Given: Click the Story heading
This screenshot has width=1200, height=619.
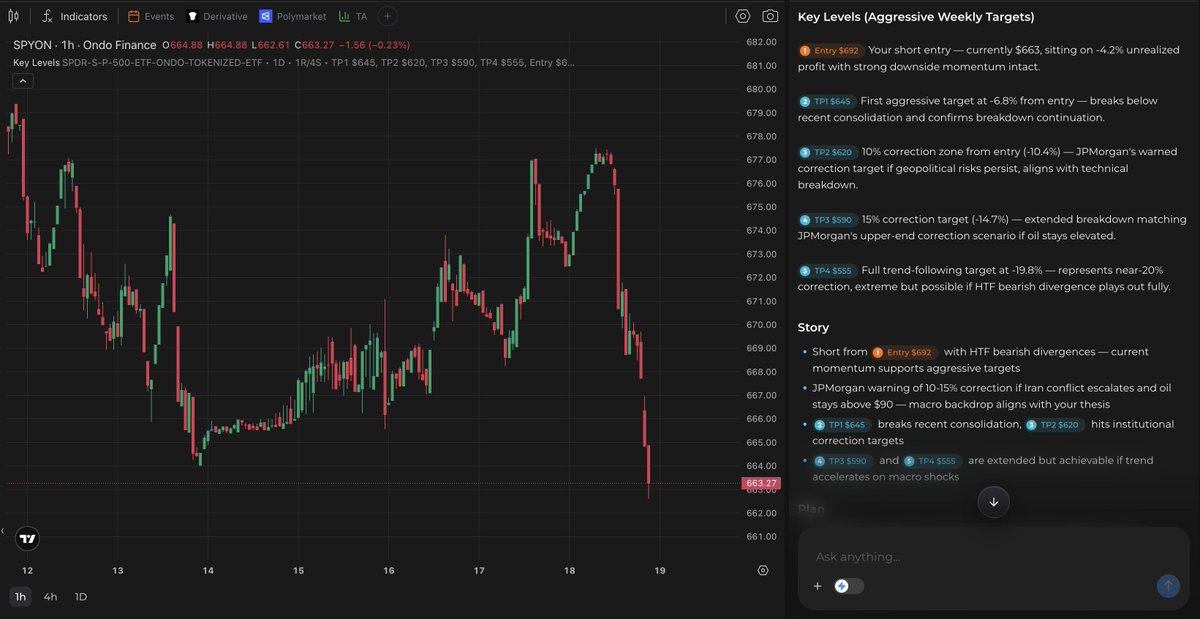Looking at the screenshot, I should tap(813, 327).
